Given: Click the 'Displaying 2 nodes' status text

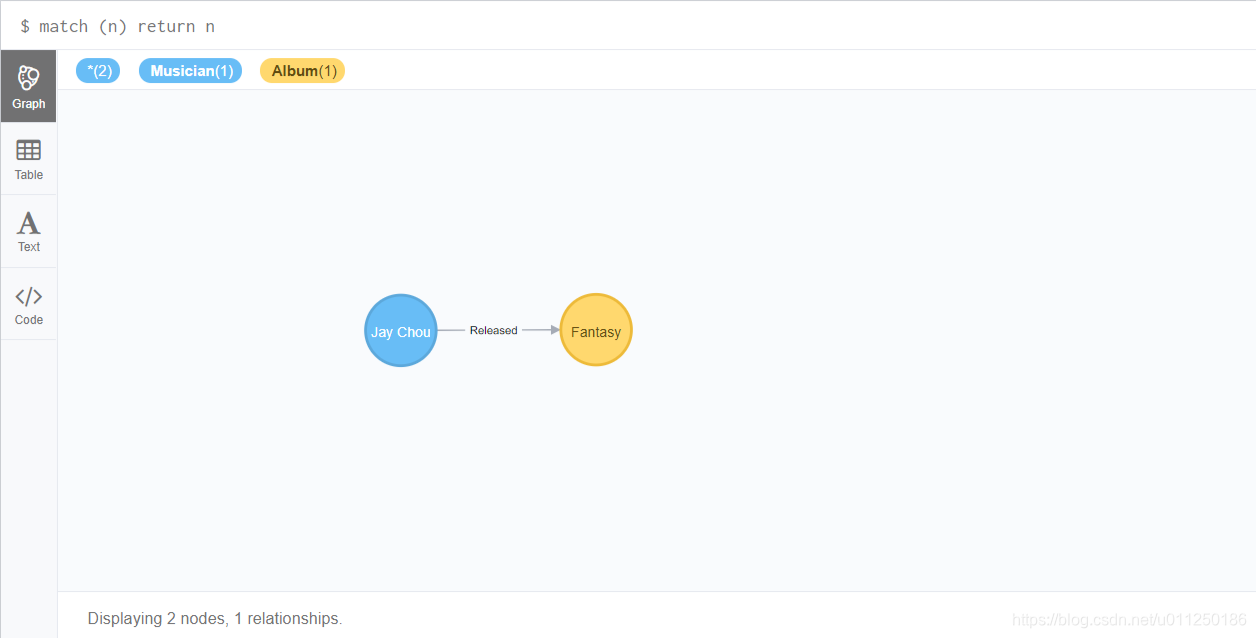Looking at the screenshot, I should coord(215,618).
